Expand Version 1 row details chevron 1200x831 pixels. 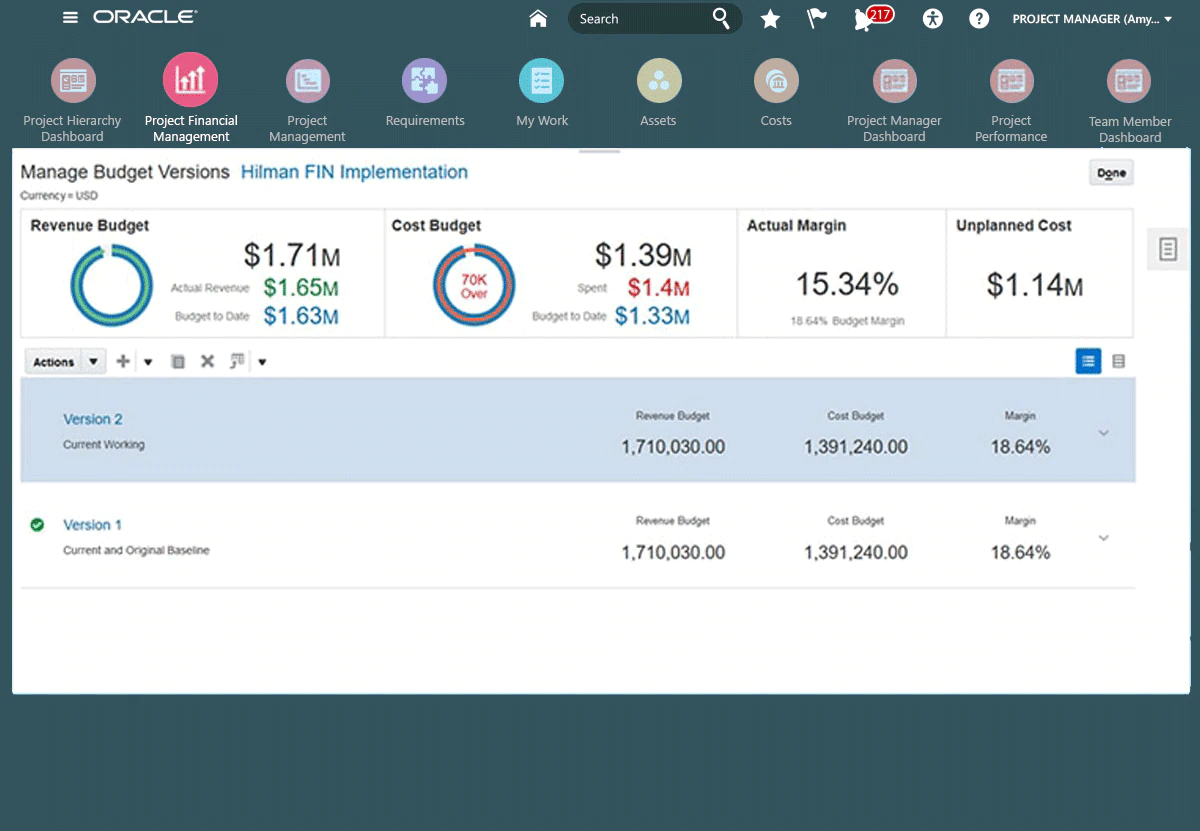1103,538
